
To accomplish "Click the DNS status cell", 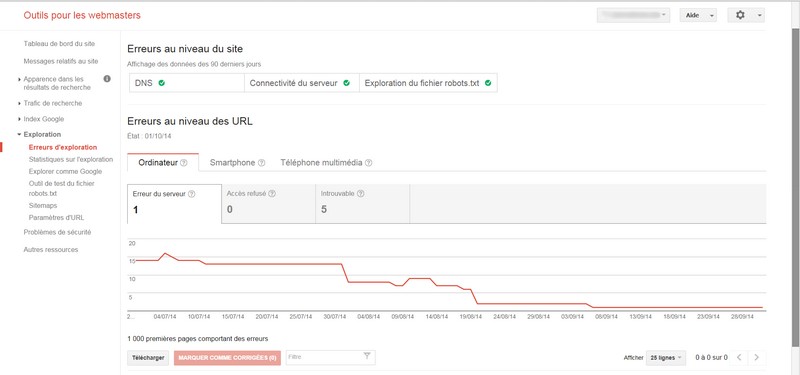I will click(x=187, y=83).
